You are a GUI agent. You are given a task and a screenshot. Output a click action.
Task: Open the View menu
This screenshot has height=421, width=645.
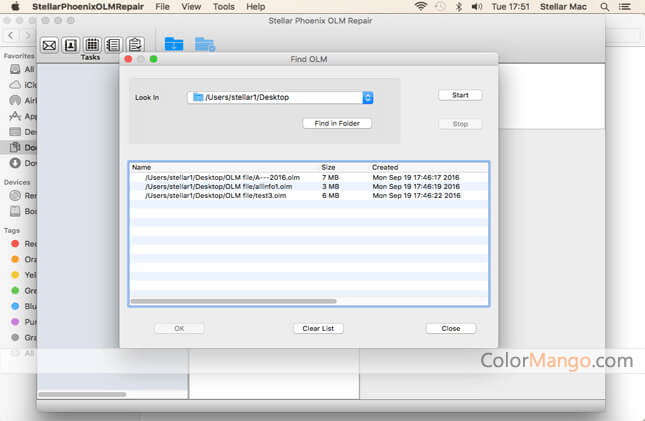(191, 7)
